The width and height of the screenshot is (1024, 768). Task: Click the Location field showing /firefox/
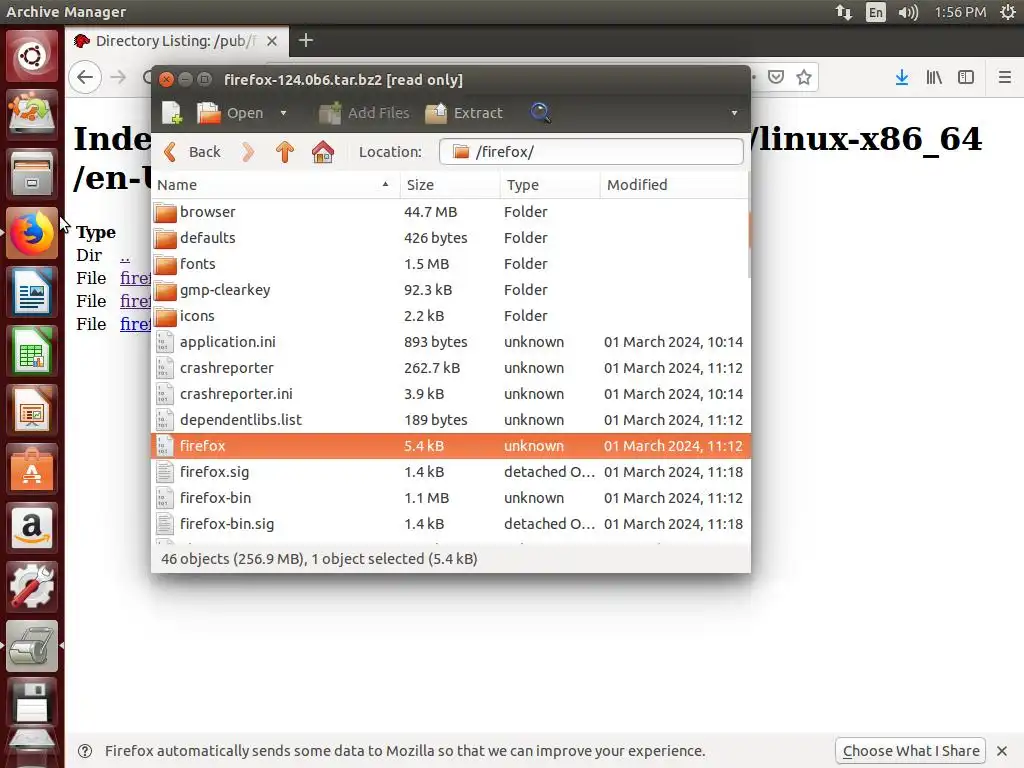(x=591, y=152)
